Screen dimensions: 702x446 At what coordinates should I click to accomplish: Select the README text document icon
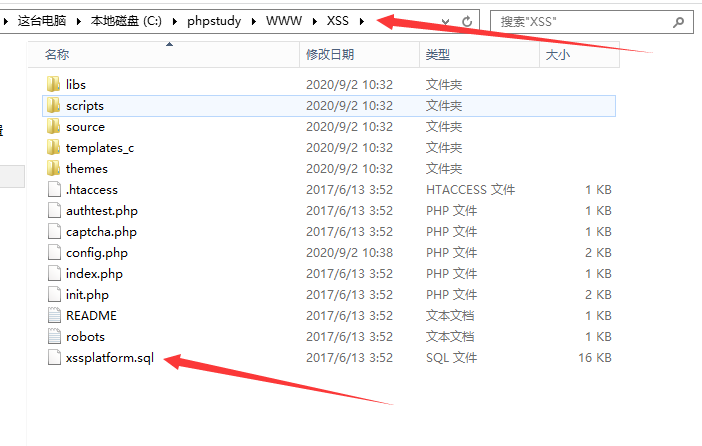pos(54,316)
